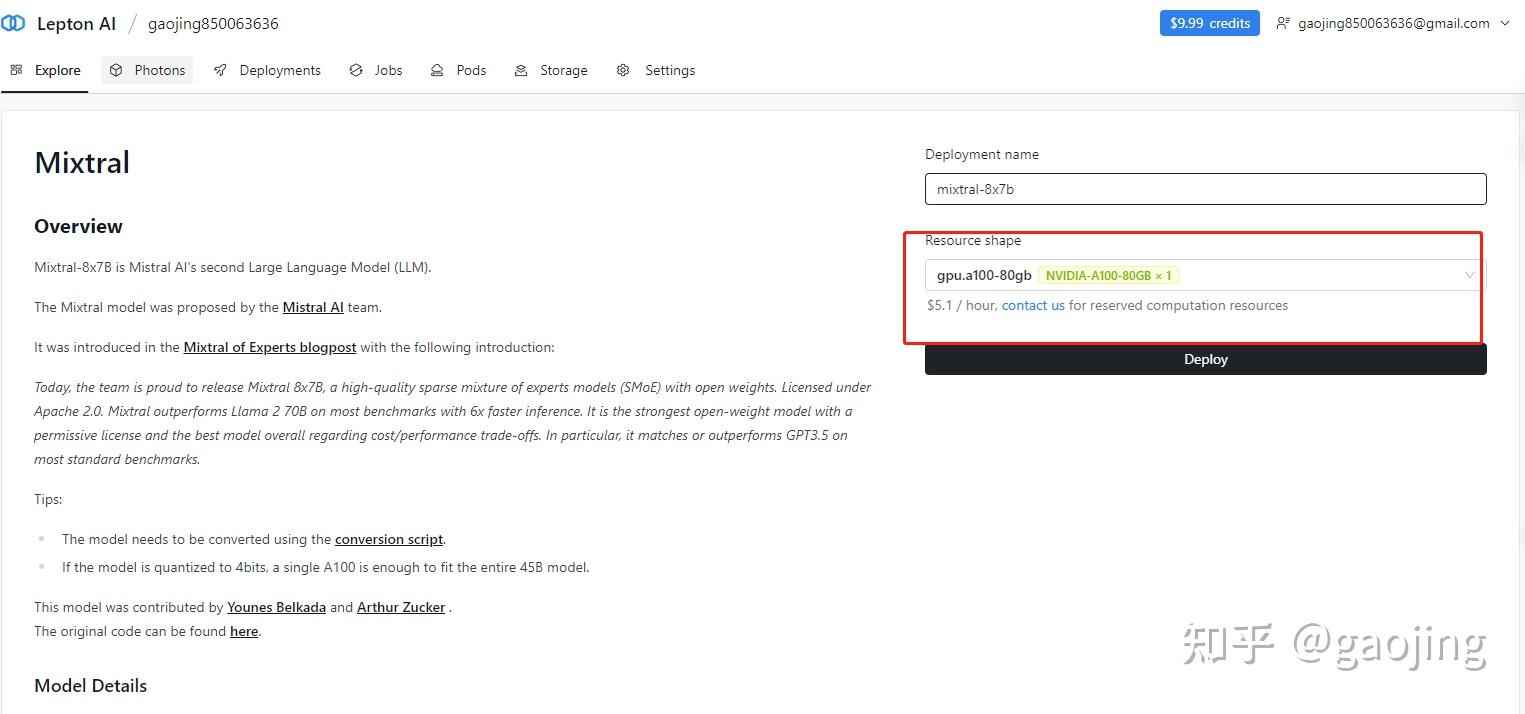Open the Mistral AI link
Screen dimensions: 1525x714
(313, 307)
